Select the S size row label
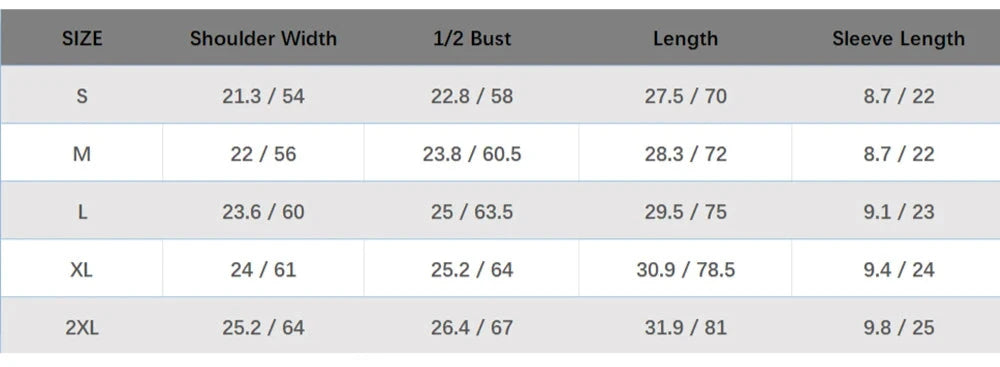Screen dimensions: 1000x367 pyautogui.click(x=82, y=96)
